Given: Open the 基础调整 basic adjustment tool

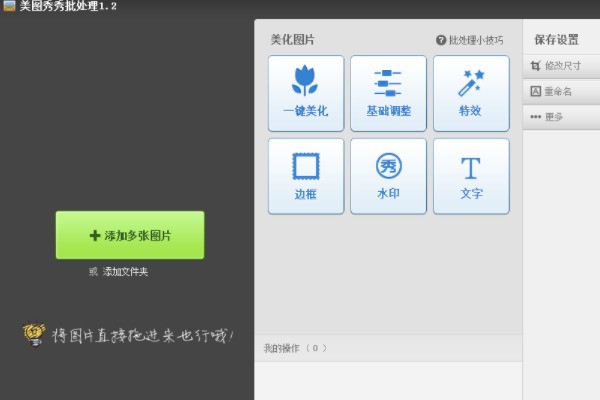Looking at the screenshot, I should tap(388, 93).
